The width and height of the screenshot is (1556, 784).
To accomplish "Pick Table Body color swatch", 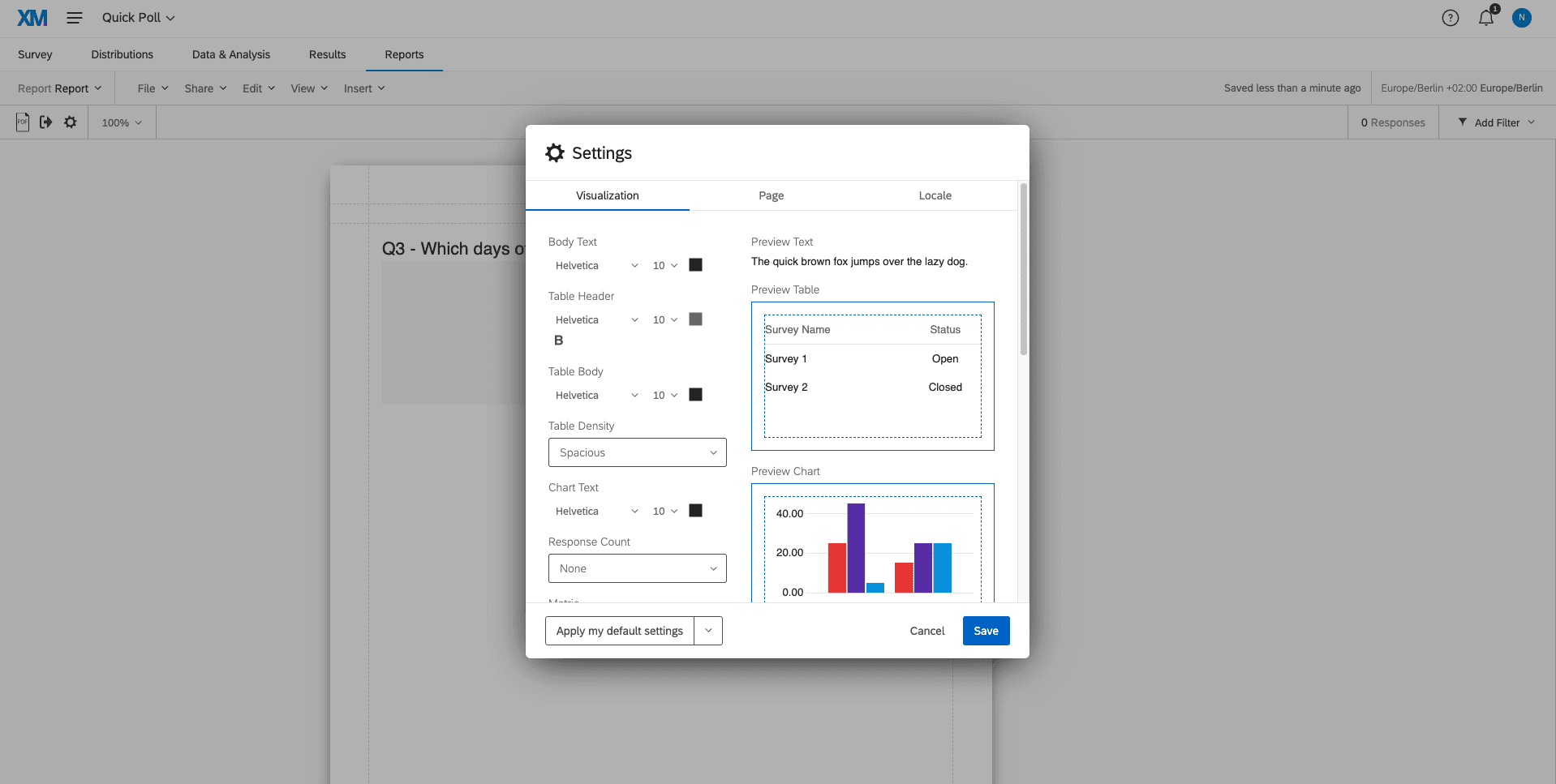I will 696,395.
